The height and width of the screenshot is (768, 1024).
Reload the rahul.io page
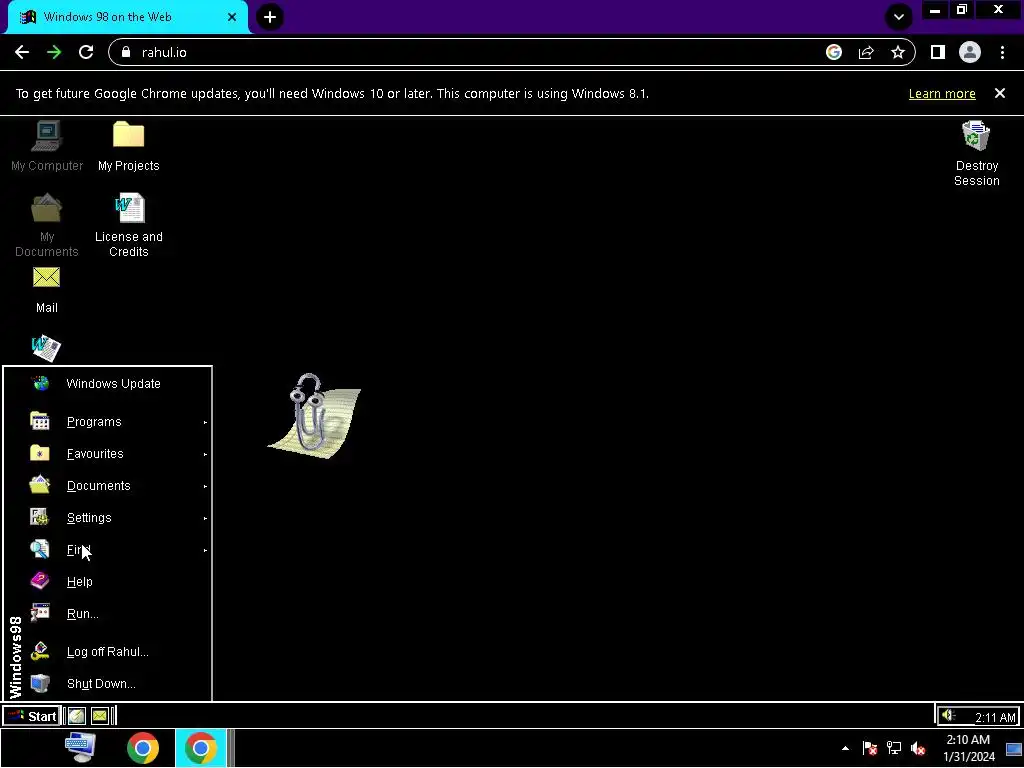point(86,52)
